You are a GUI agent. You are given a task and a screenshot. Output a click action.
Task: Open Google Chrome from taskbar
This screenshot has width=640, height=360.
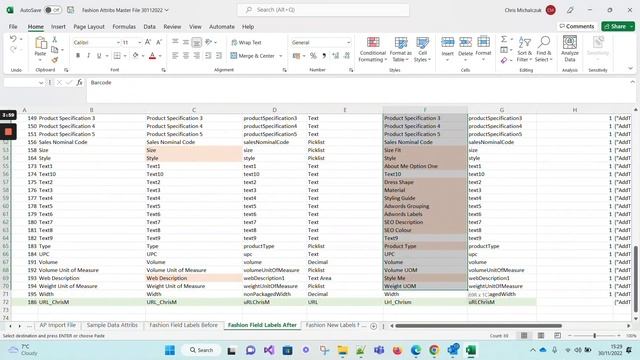pos(434,350)
